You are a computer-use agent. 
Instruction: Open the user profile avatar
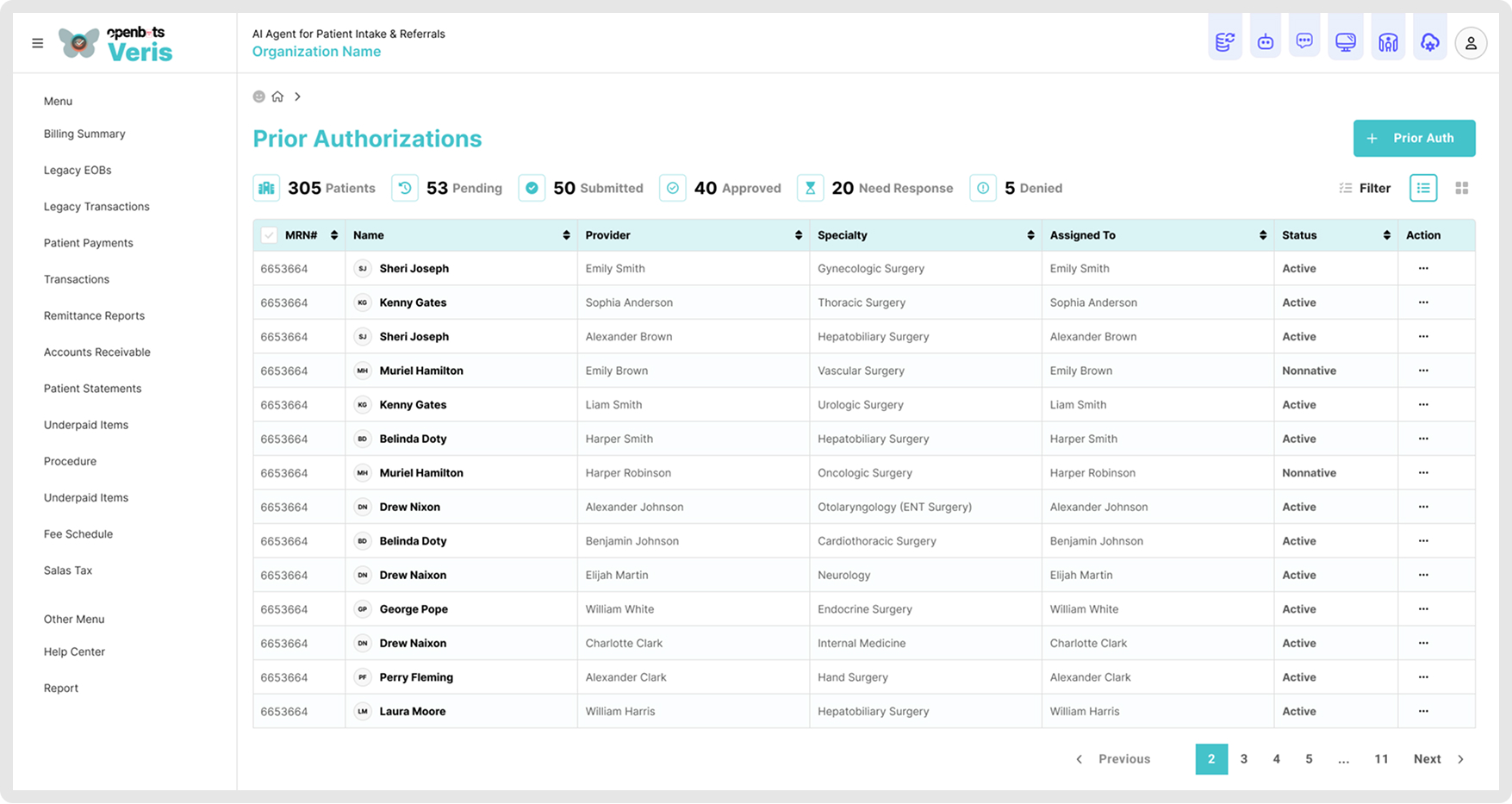point(1471,43)
